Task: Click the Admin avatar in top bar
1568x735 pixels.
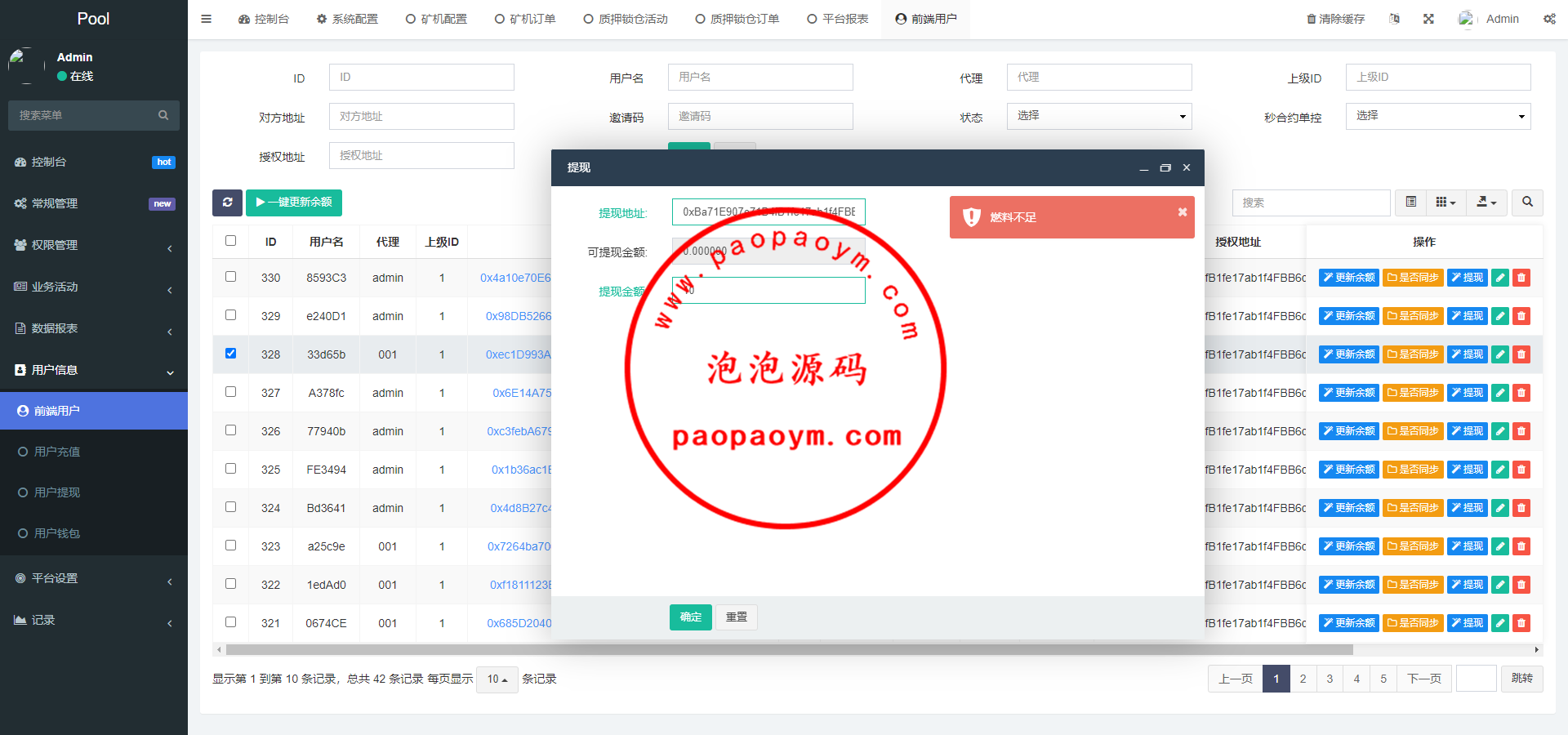Action: [1467, 19]
